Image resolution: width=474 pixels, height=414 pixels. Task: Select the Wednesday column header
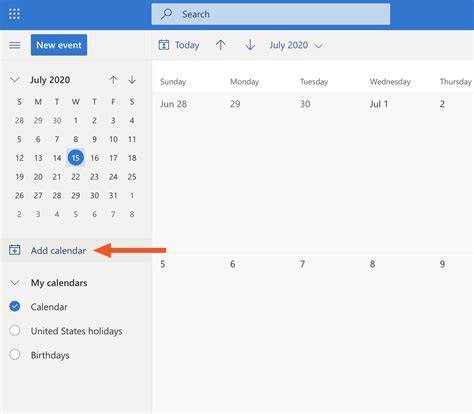click(390, 82)
